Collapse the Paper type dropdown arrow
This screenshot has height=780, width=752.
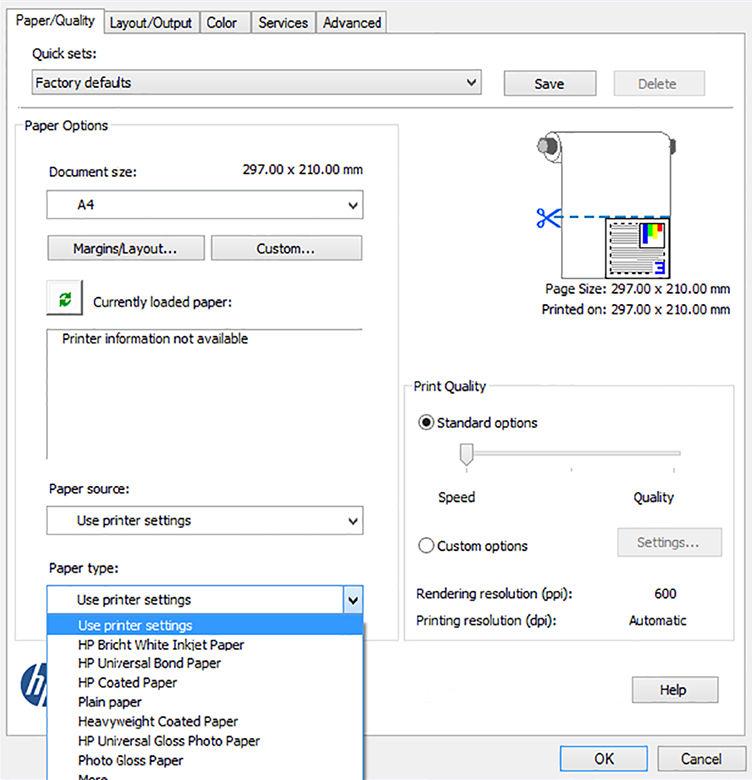click(353, 600)
